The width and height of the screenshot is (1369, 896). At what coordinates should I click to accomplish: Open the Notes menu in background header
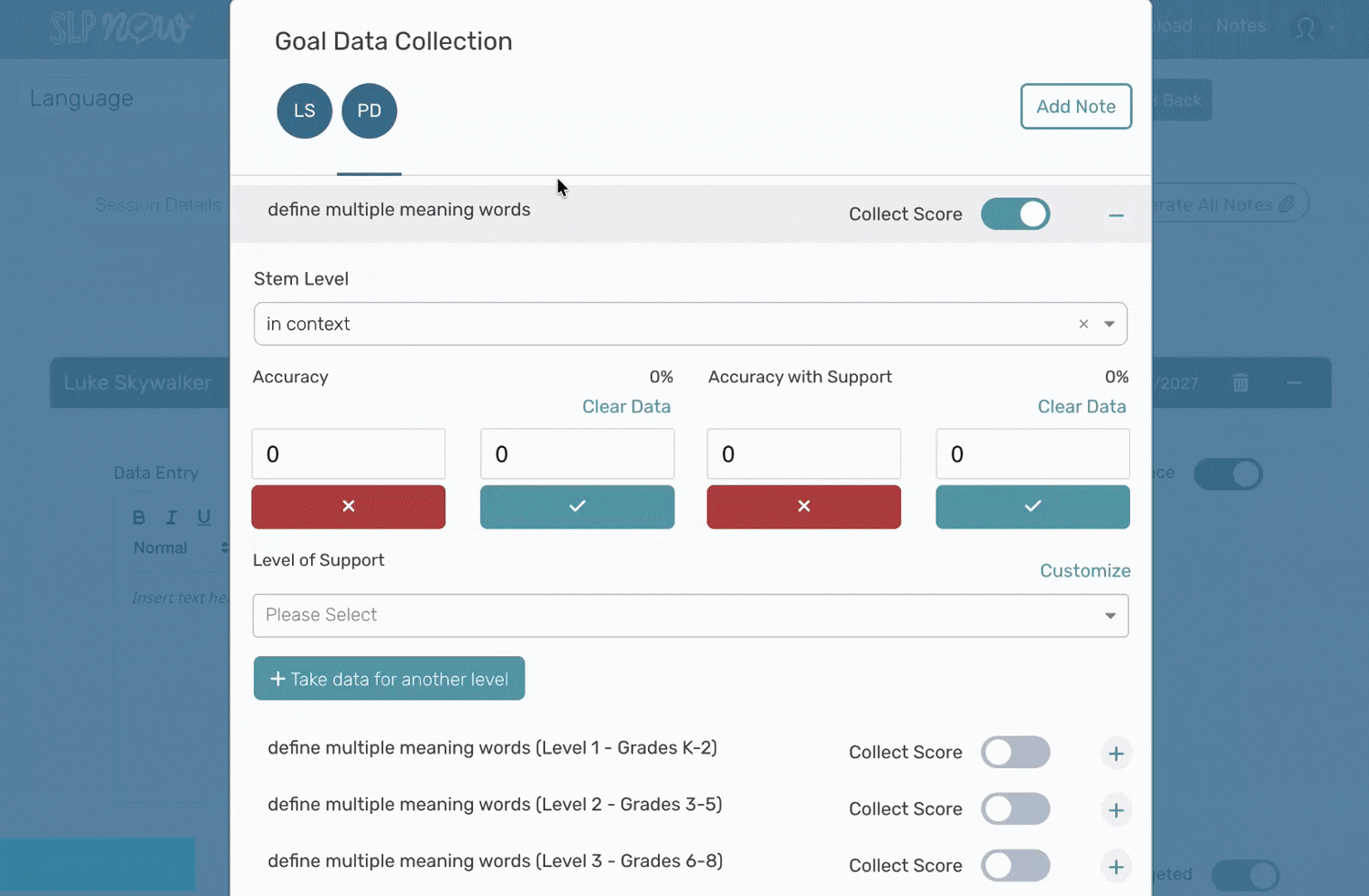point(1240,26)
